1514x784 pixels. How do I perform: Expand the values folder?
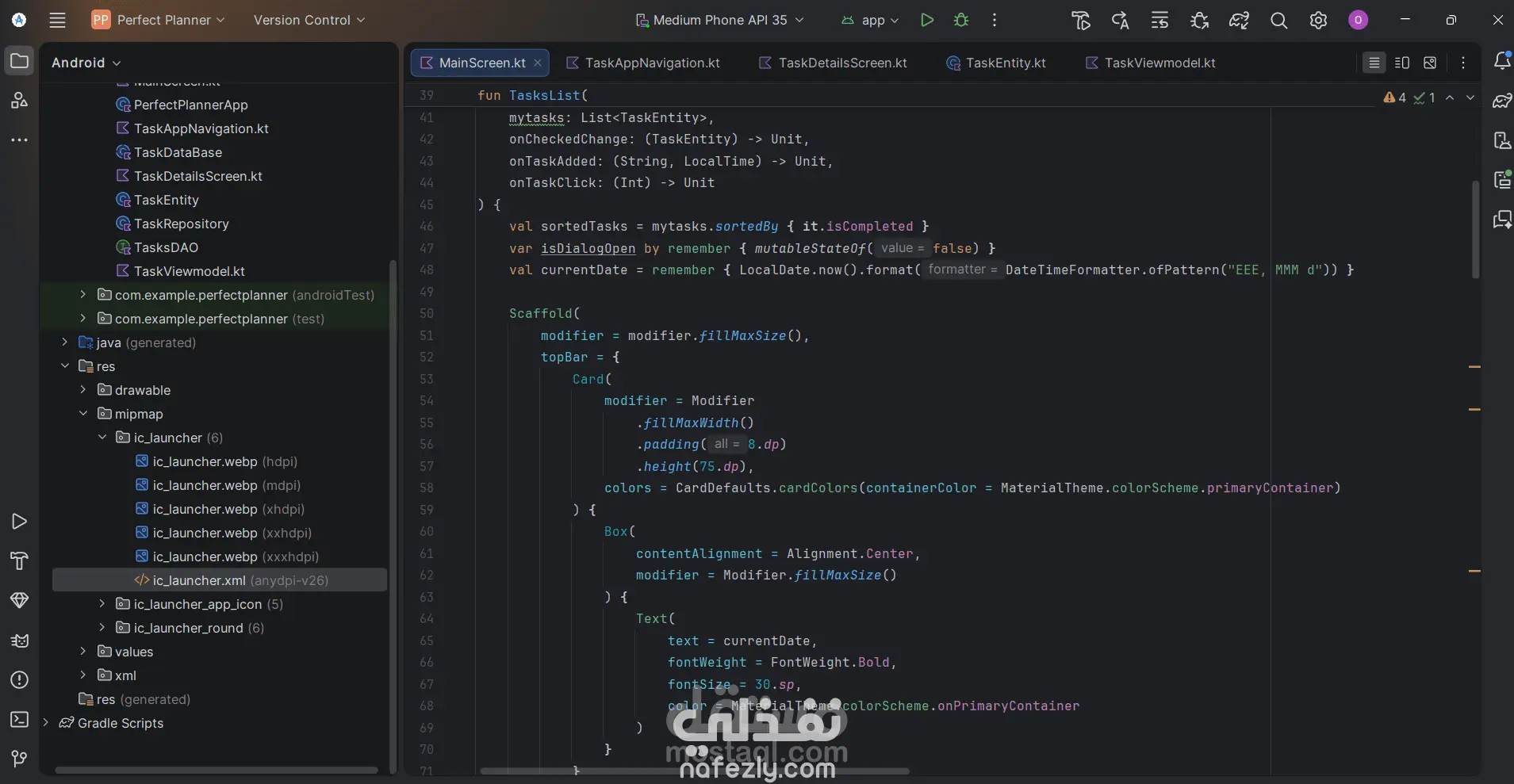coord(82,652)
